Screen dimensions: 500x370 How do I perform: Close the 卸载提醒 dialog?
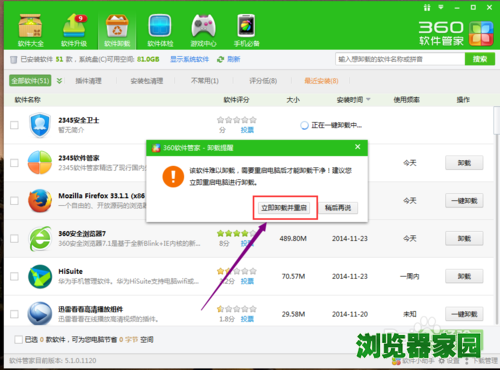pos(358,147)
